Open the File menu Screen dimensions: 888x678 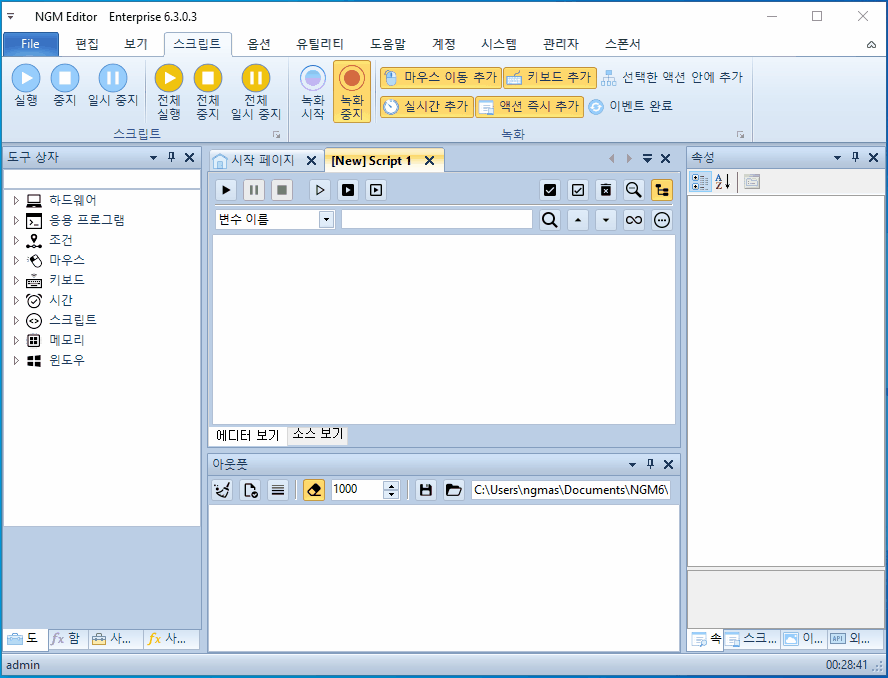click(31, 44)
